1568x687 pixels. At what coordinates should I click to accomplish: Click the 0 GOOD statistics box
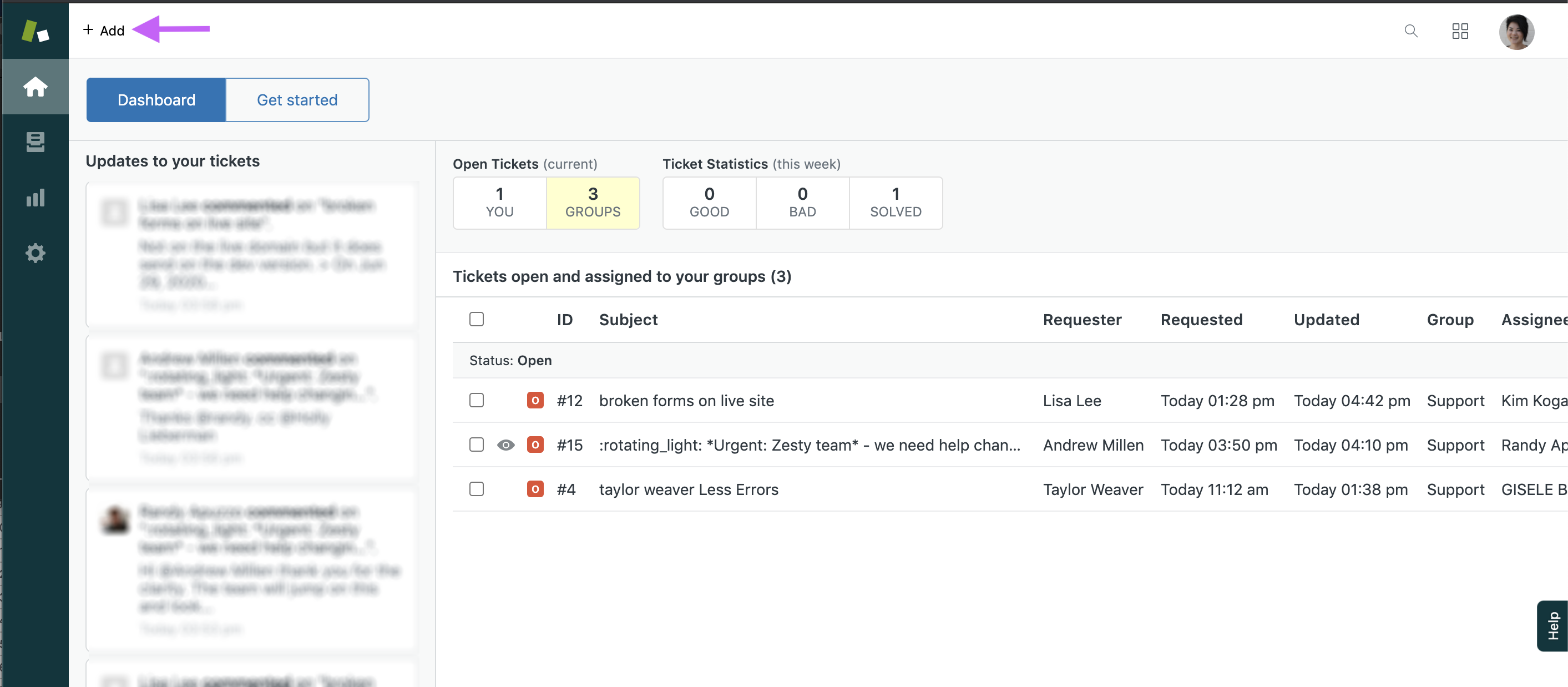[709, 203]
